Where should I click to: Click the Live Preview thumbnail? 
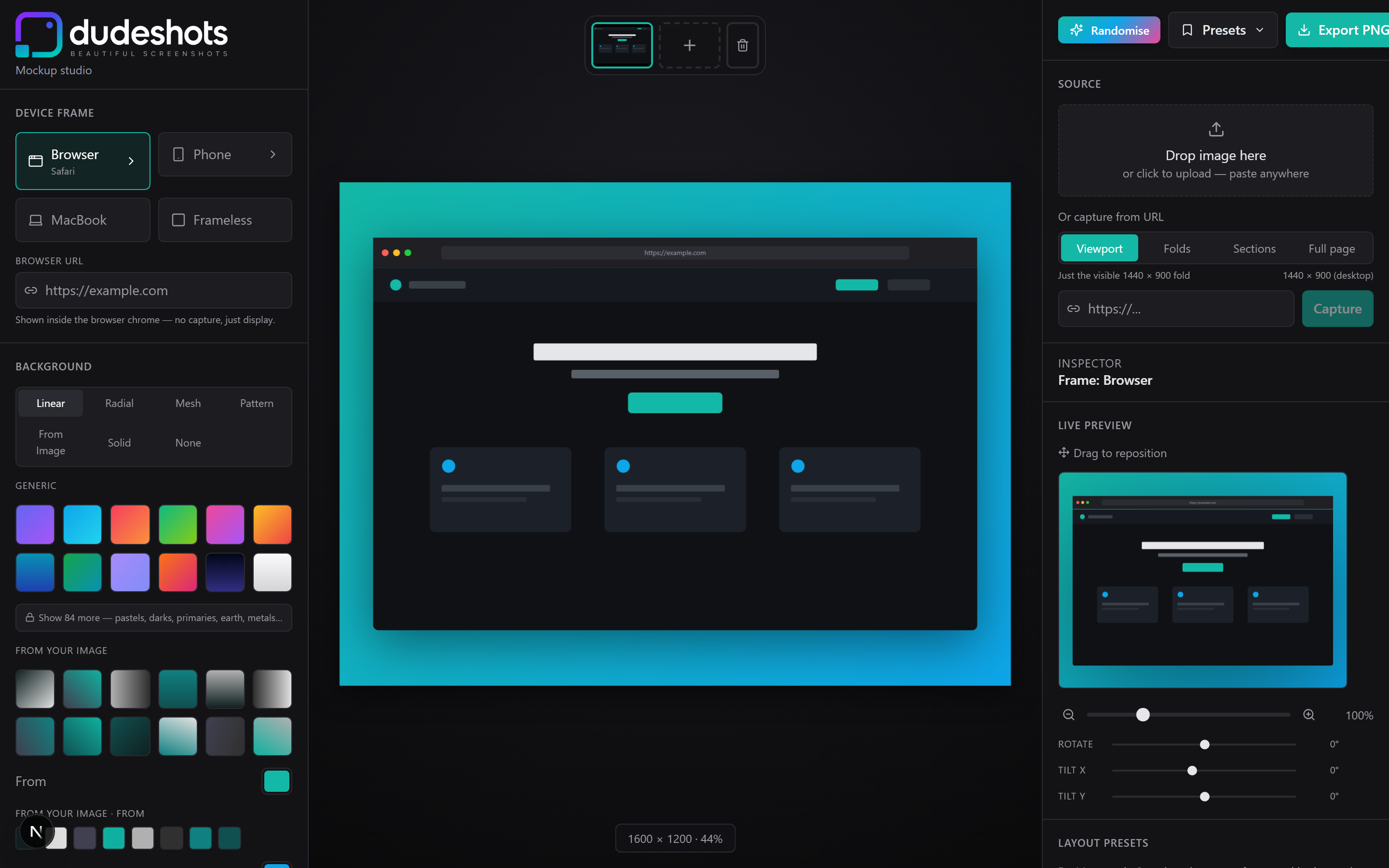(1202, 580)
